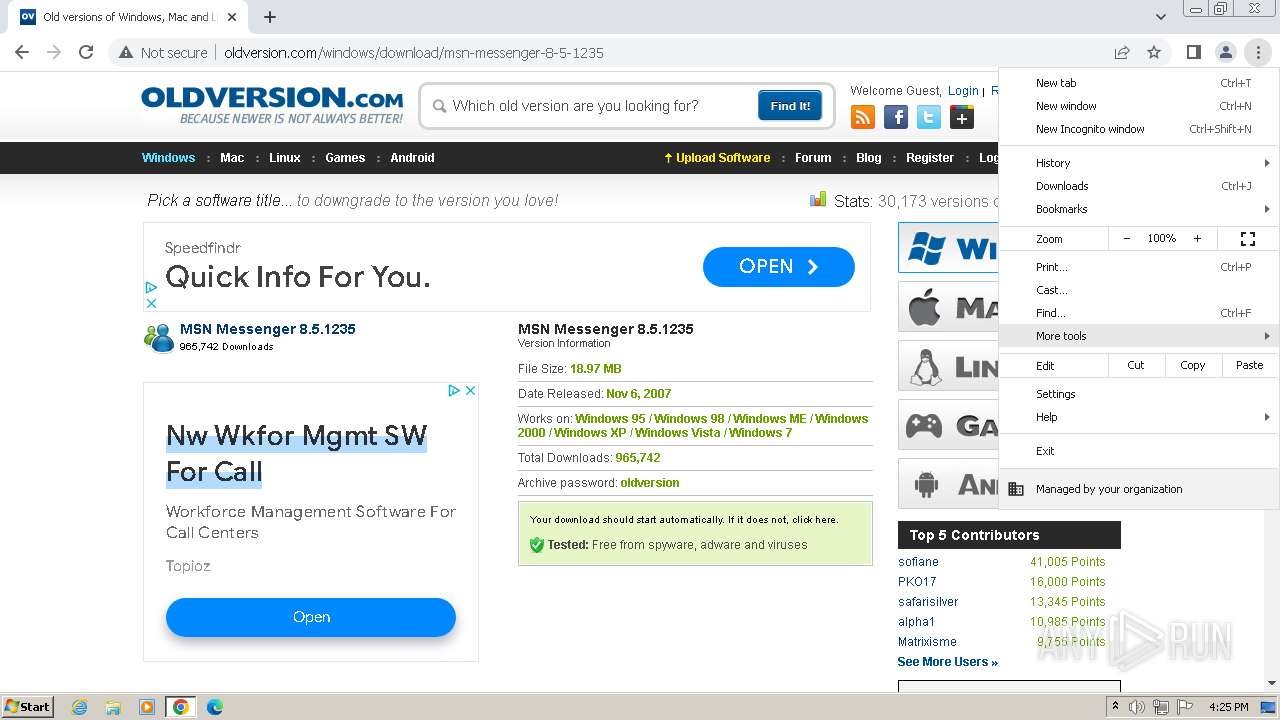Open the tab search dropdown chevron

tap(1160, 17)
